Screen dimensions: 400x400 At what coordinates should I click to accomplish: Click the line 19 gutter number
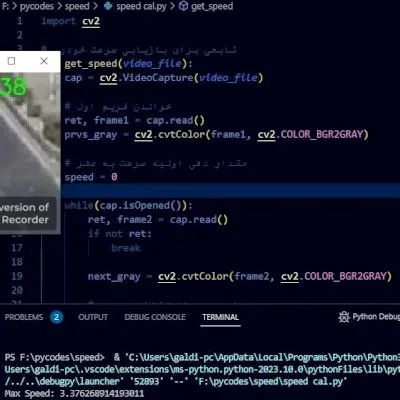pyautogui.click(x=17, y=276)
